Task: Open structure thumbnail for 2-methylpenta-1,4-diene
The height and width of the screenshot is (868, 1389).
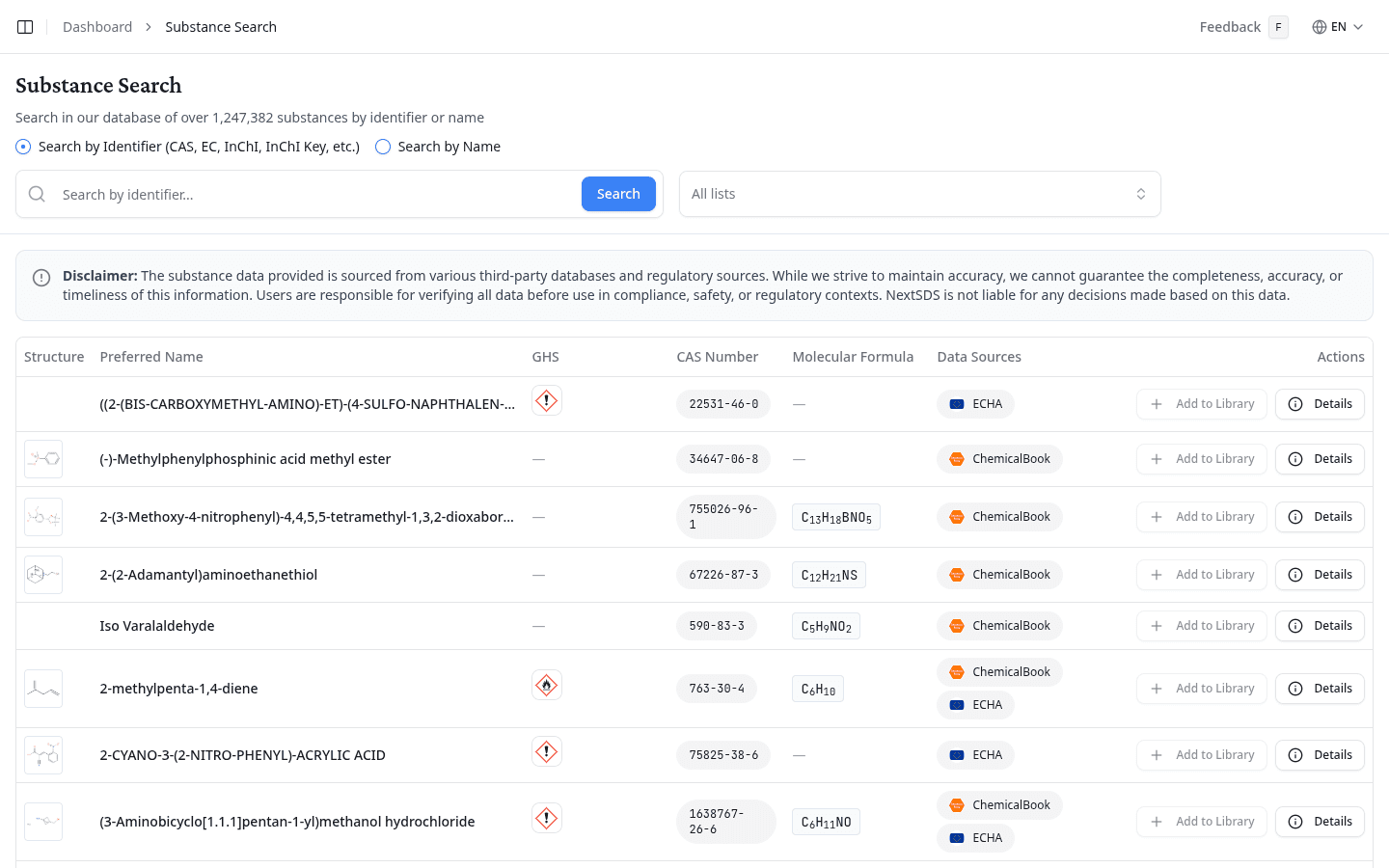Action: (x=43, y=689)
